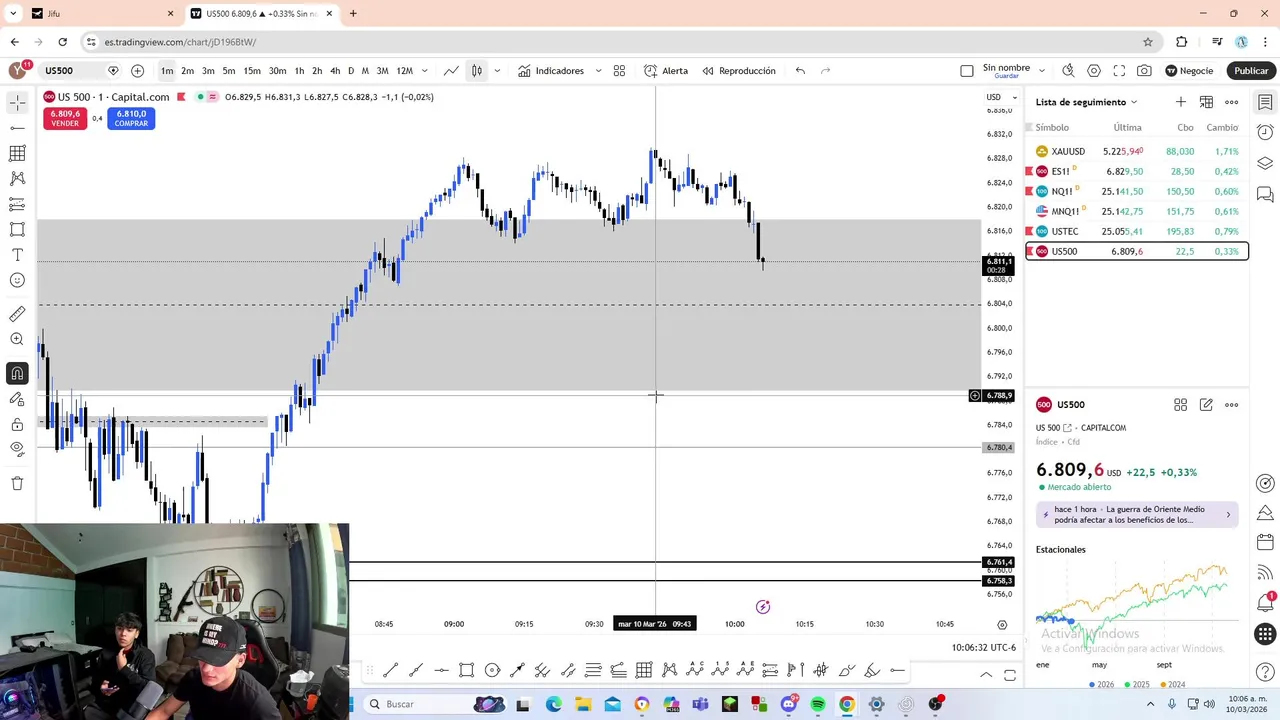Viewport: 1280px width, 720px height.
Task: Open the patterns drawing tool group
Action: click(17, 178)
